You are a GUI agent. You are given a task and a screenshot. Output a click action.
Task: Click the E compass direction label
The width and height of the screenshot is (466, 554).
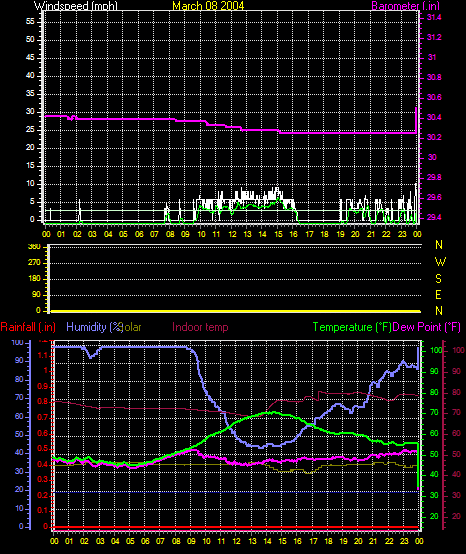(438, 295)
